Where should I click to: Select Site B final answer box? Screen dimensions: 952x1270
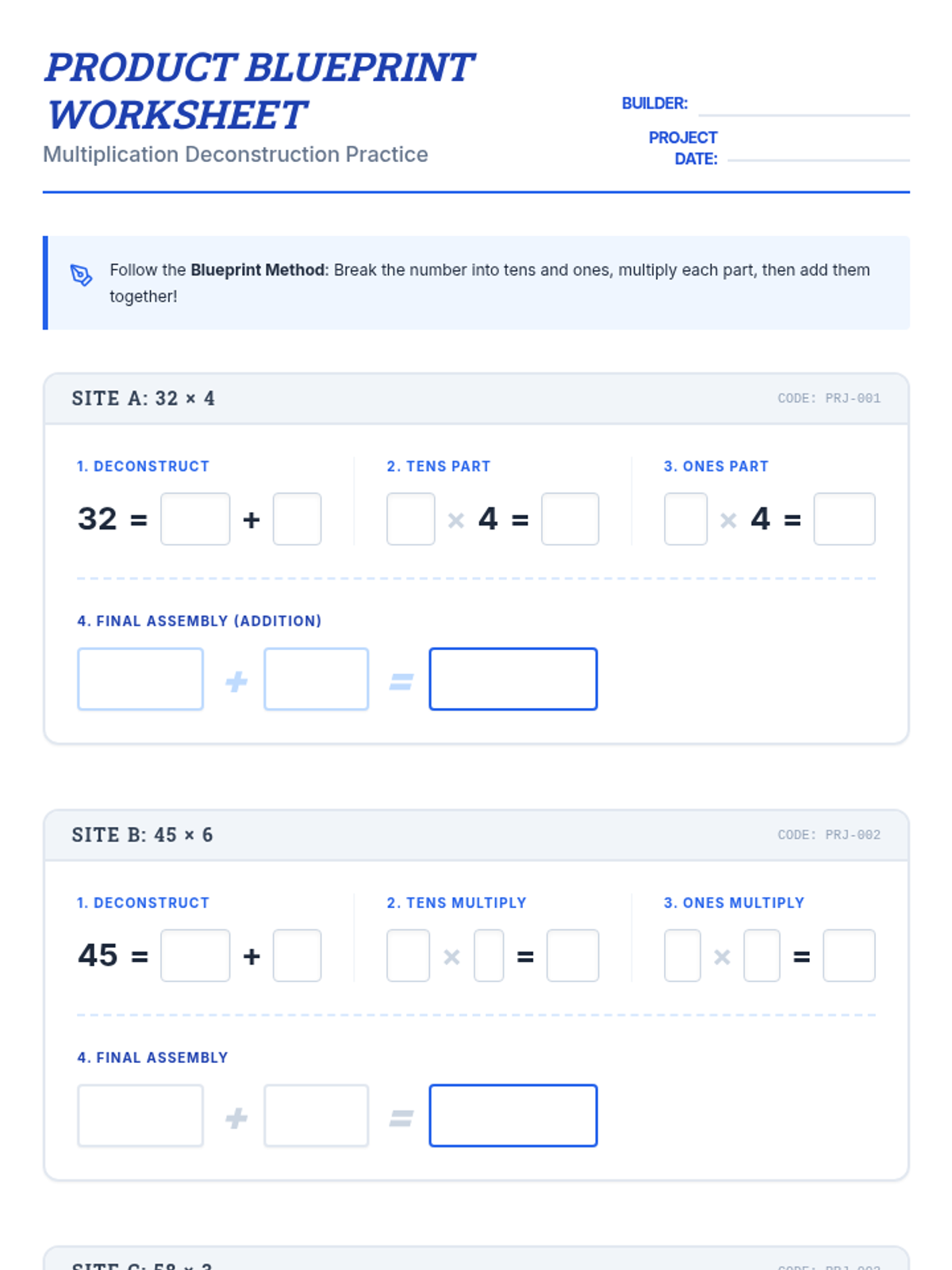[513, 1116]
